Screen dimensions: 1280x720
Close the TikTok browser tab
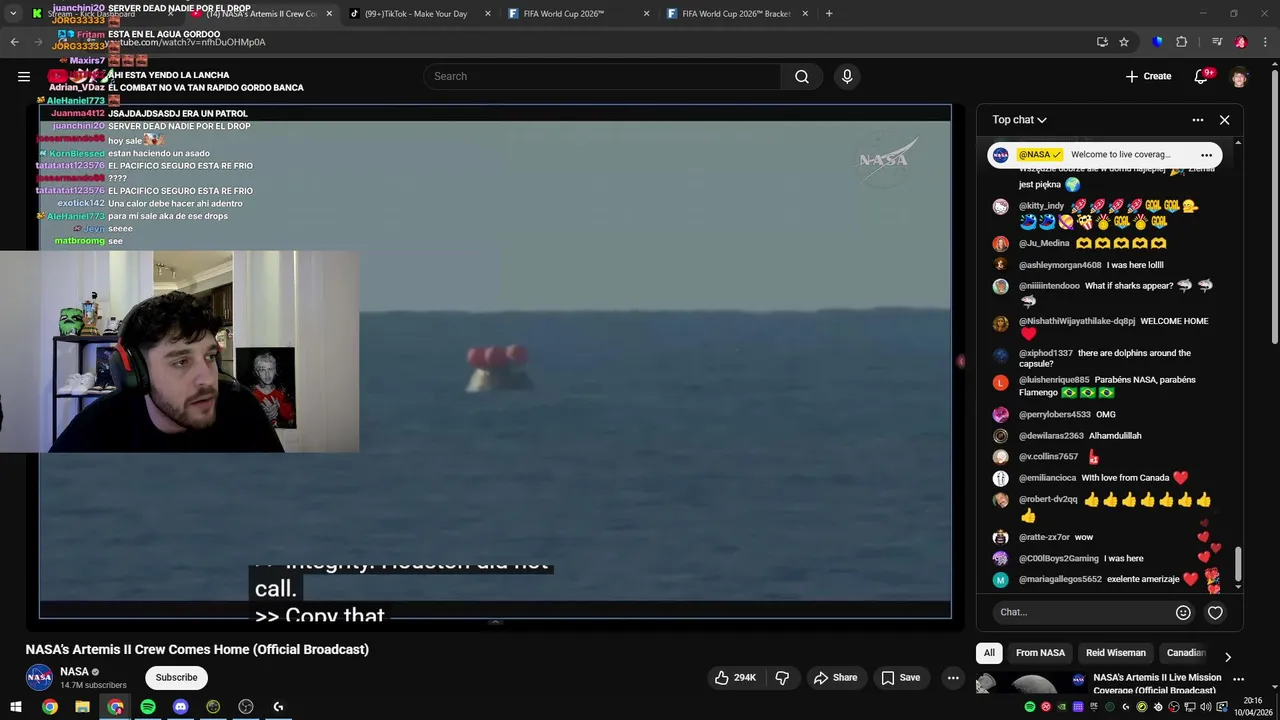pyautogui.click(x=488, y=14)
